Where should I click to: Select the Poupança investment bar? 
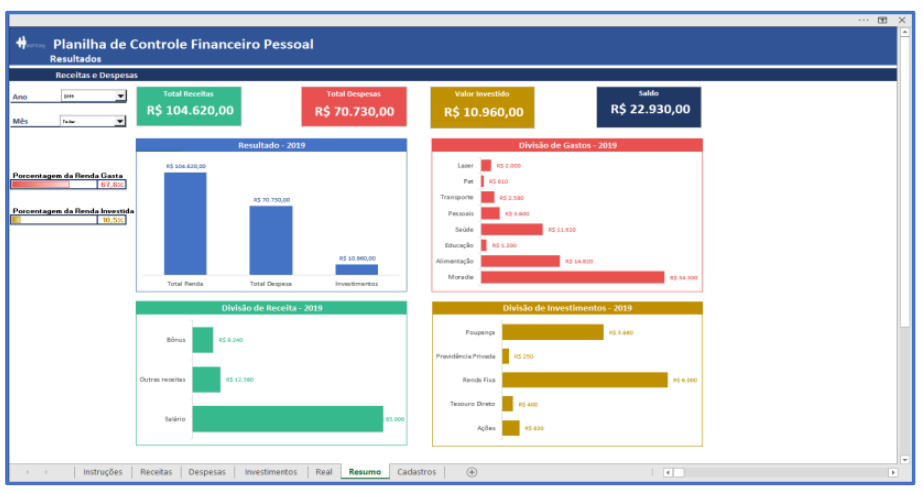tap(553, 332)
